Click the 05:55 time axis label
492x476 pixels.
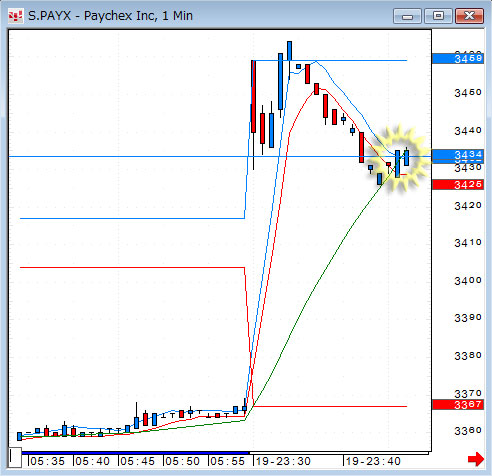click(227, 461)
